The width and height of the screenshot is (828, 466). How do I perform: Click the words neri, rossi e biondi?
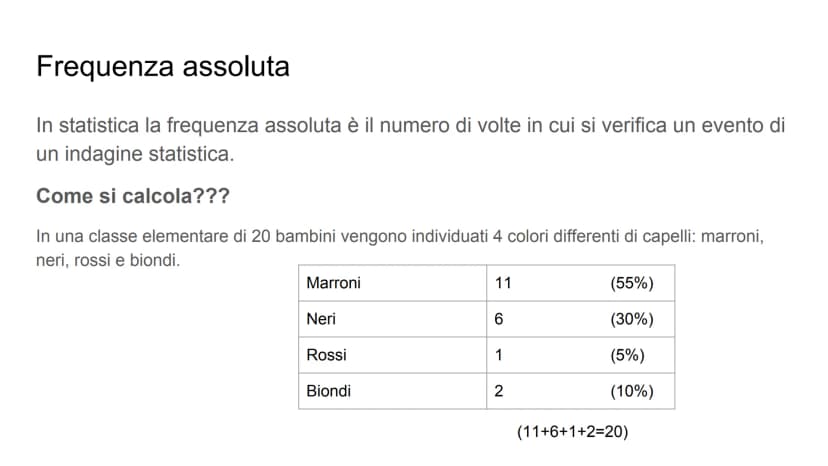coord(108,260)
